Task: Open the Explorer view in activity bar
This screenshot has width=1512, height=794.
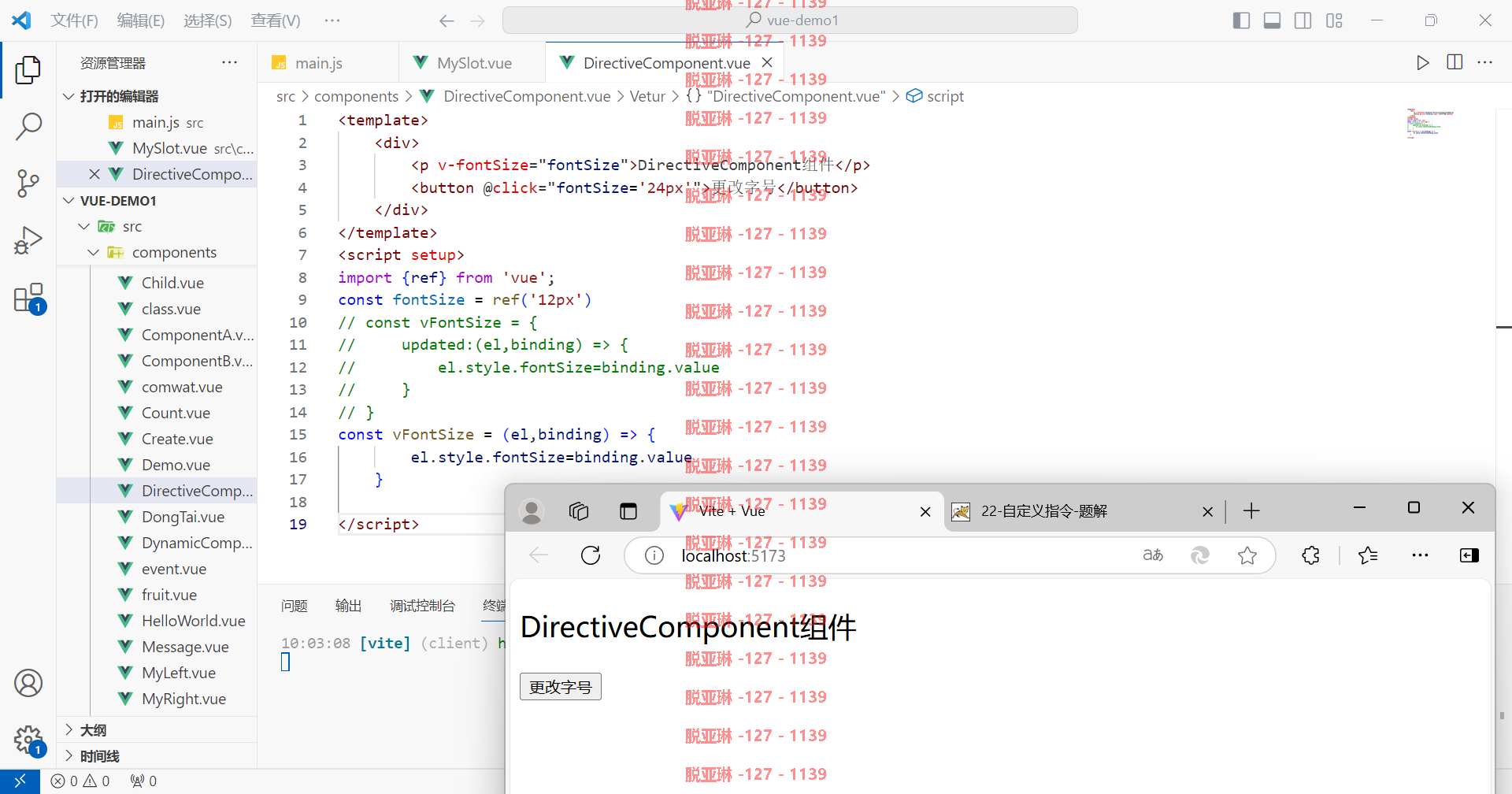Action: click(28, 70)
